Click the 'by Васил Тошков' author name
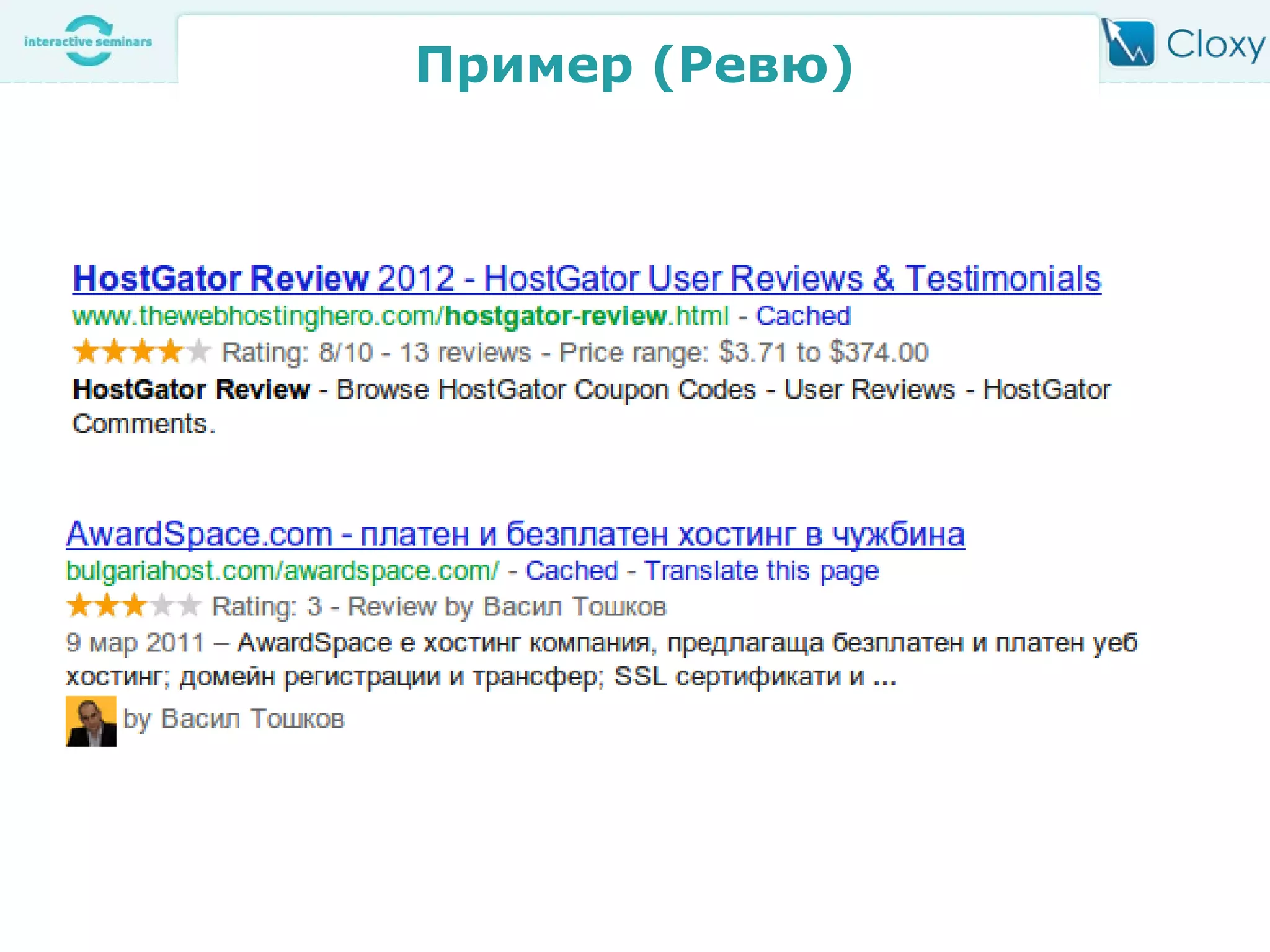Viewport: 1270px width, 952px height. point(234,720)
